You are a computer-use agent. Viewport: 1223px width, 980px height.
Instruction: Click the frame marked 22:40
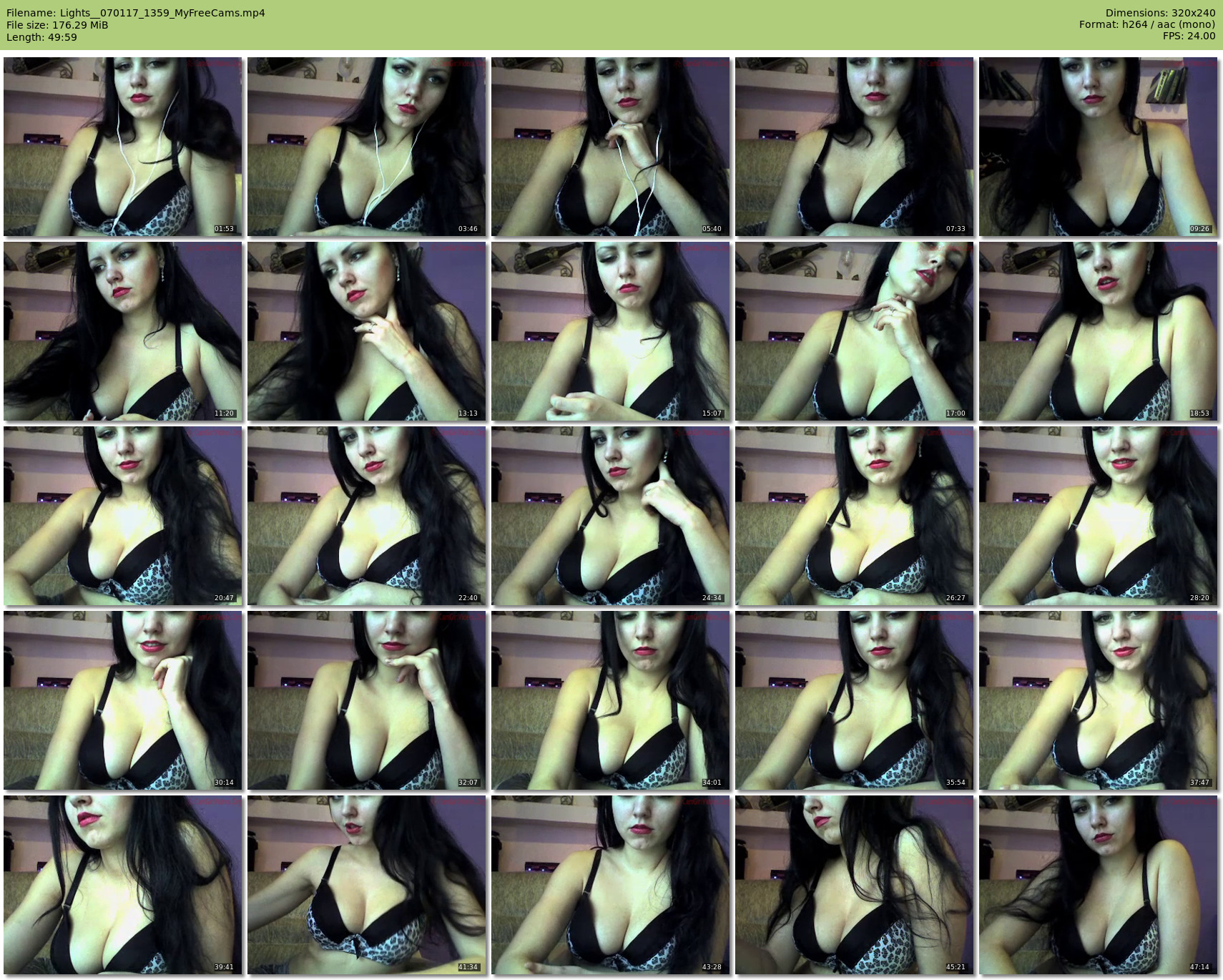366,516
